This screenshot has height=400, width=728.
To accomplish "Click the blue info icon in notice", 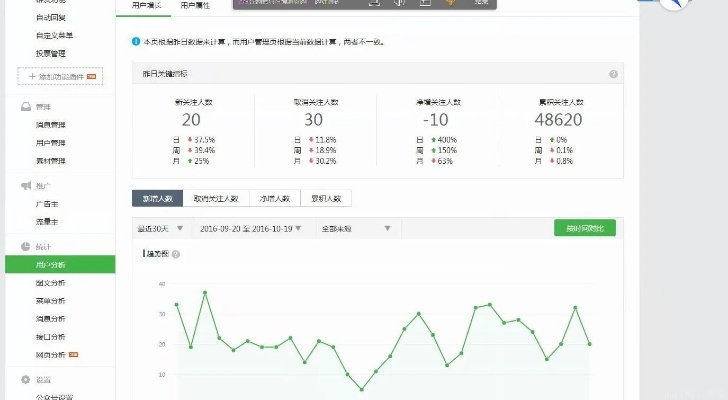I will (x=136, y=42).
